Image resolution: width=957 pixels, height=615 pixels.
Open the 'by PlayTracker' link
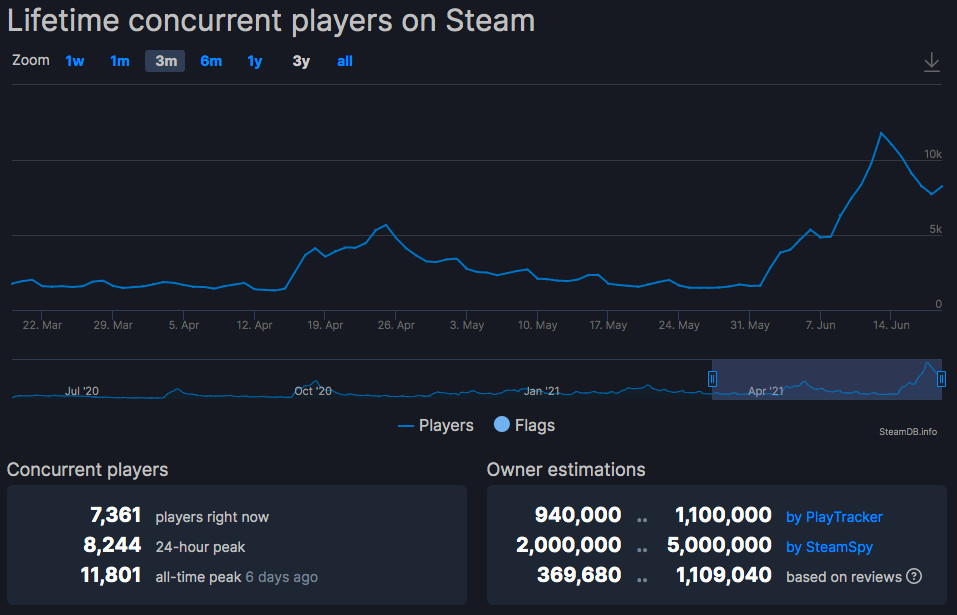point(834,517)
